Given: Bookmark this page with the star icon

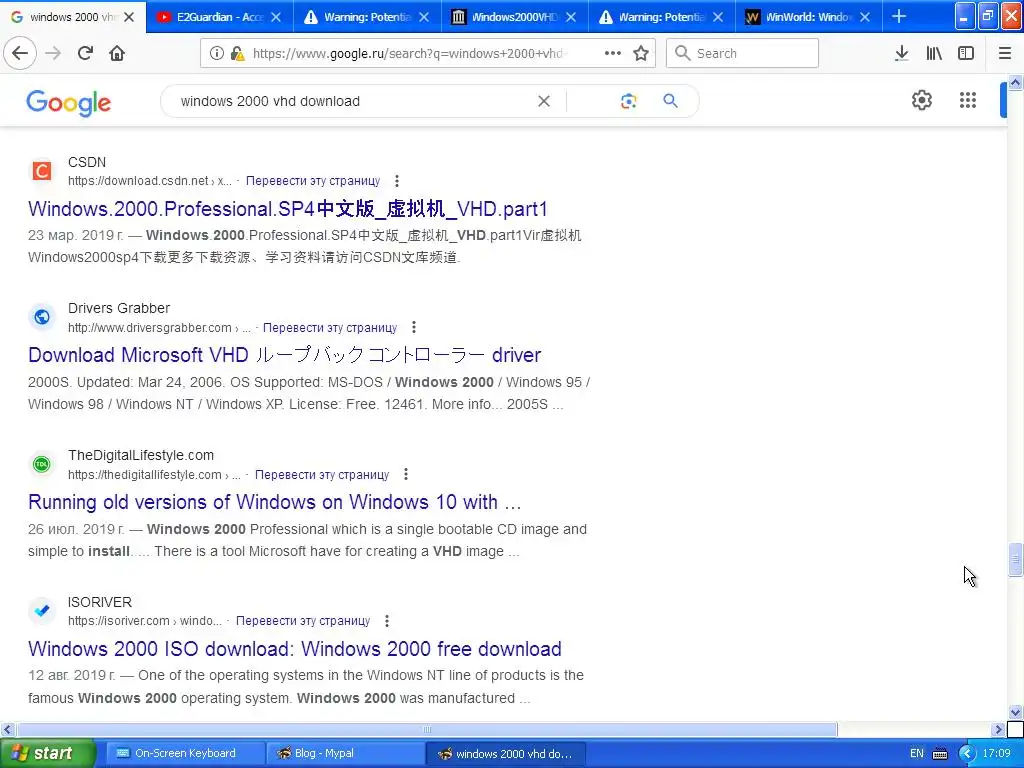Looking at the screenshot, I should point(641,53).
